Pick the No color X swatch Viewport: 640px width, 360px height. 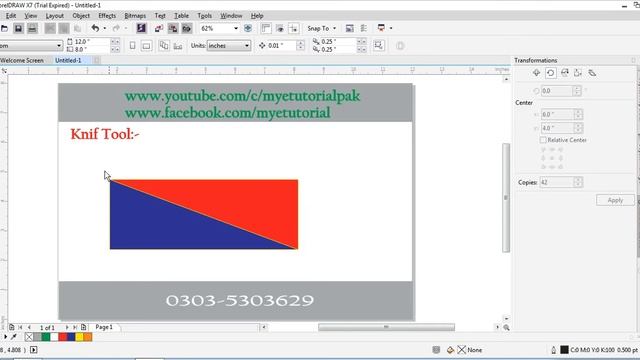click(x=29, y=337)
